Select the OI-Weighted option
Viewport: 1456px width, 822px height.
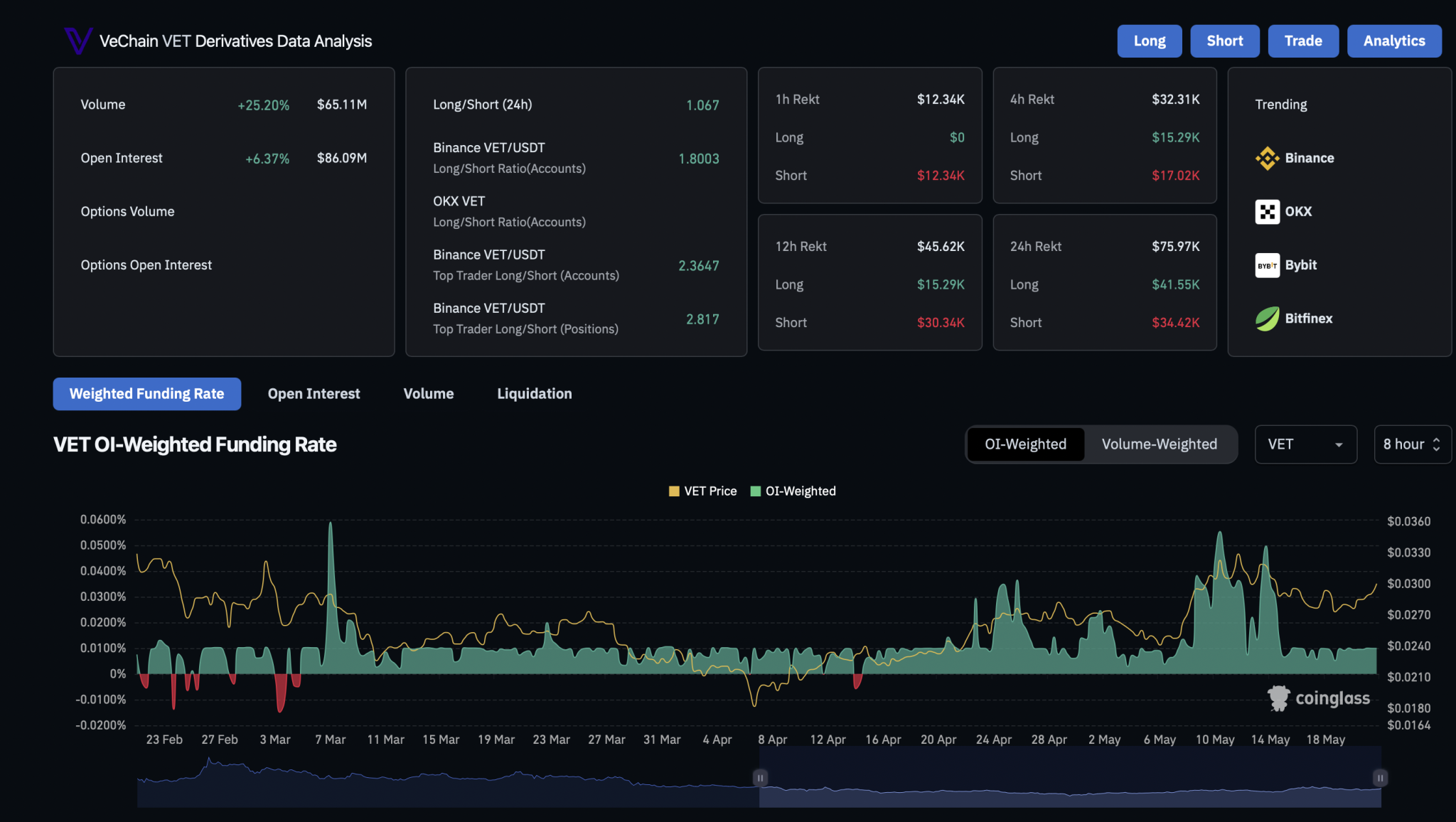click(1025, 444)
